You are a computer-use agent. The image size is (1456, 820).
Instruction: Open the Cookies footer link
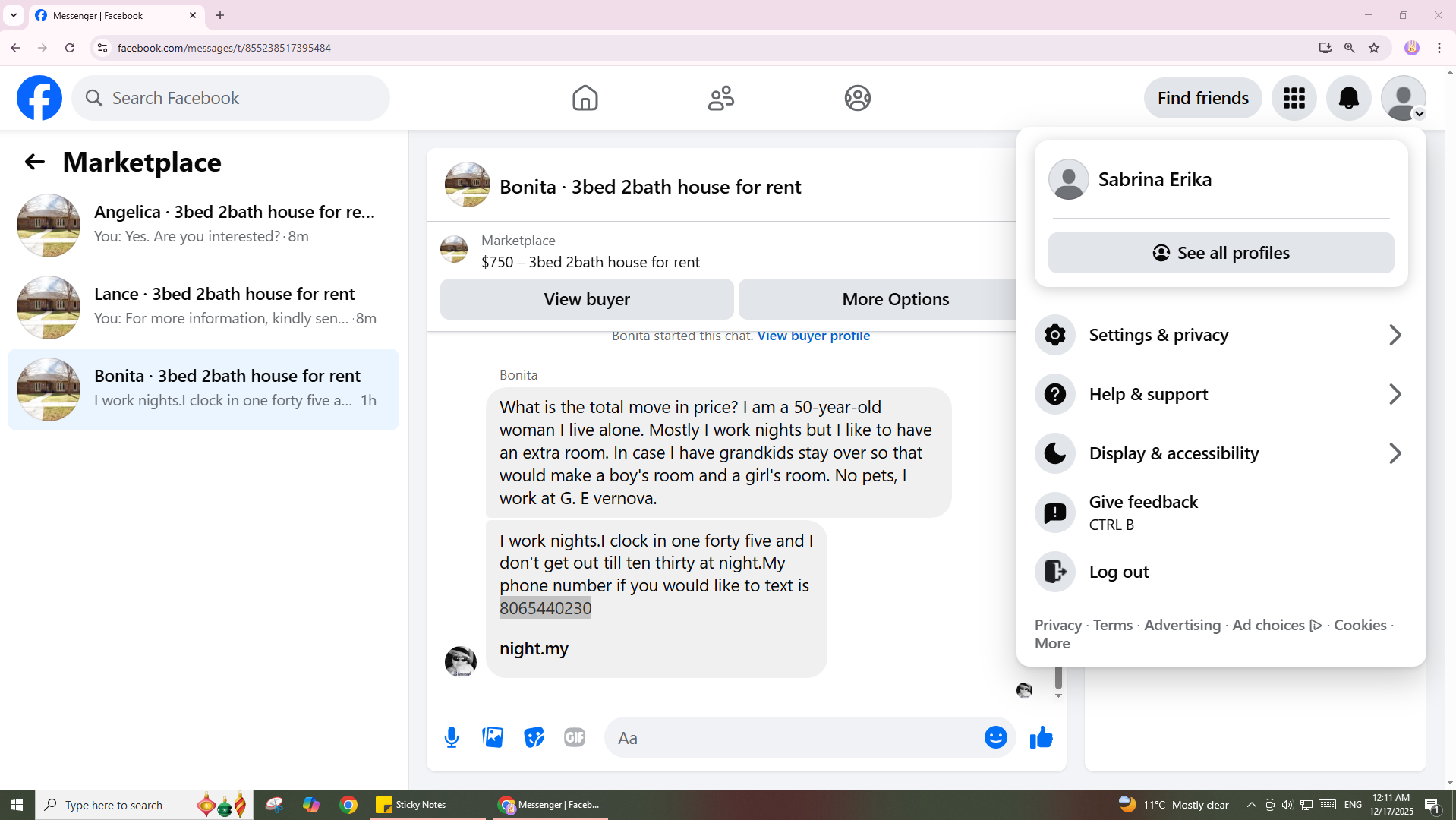point(1360,625)
